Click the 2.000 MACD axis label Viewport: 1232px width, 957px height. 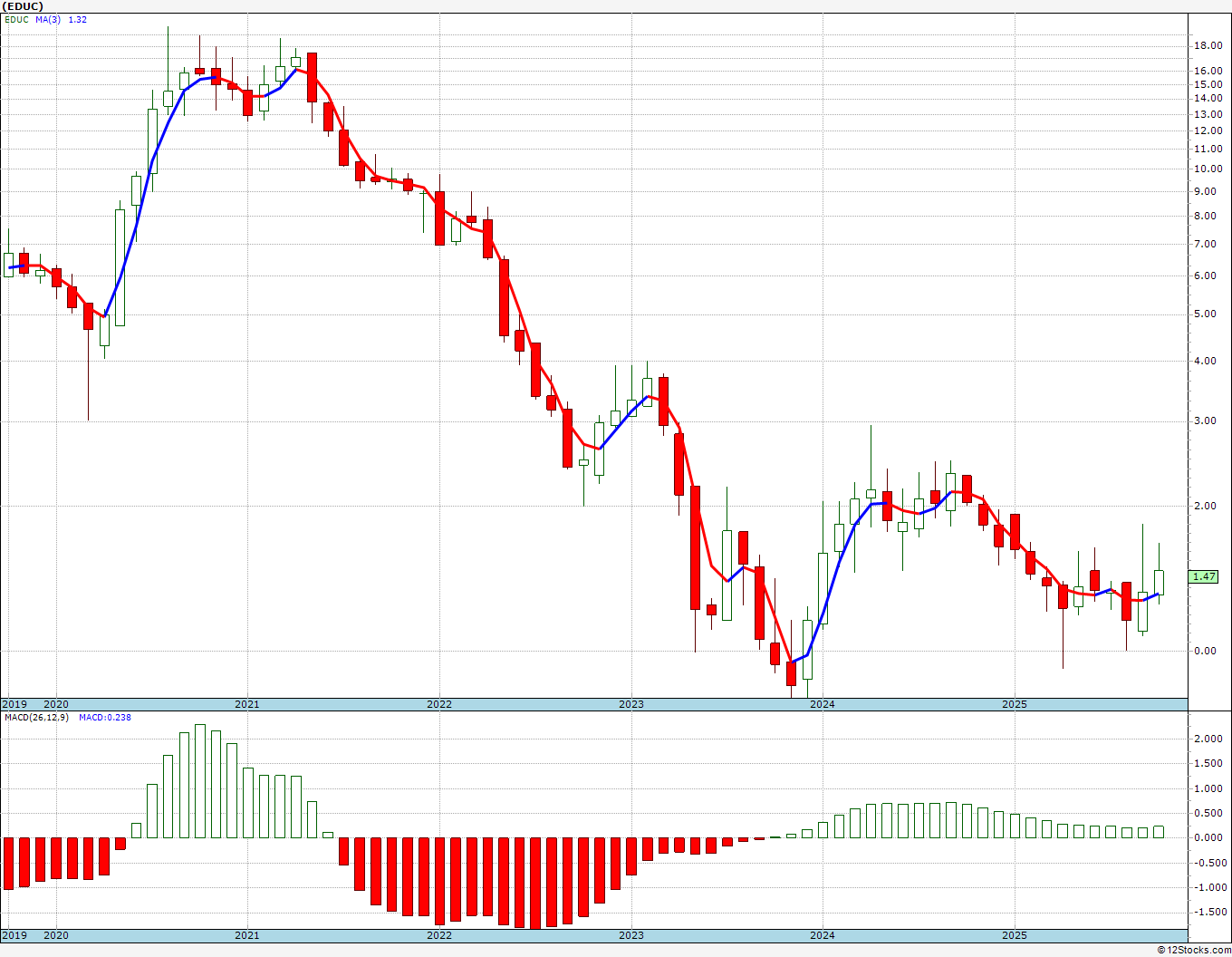coord(1209,739)
